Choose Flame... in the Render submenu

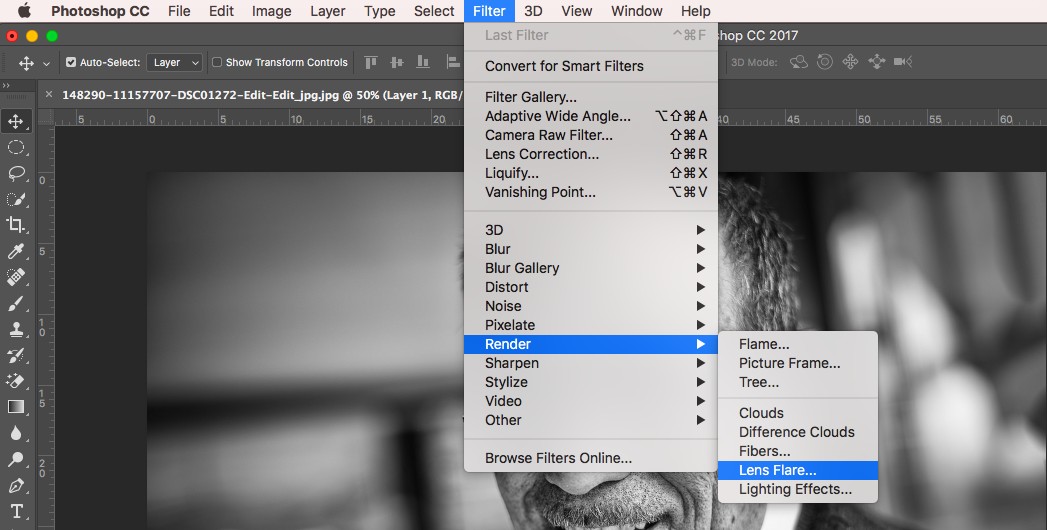point(798,344)
